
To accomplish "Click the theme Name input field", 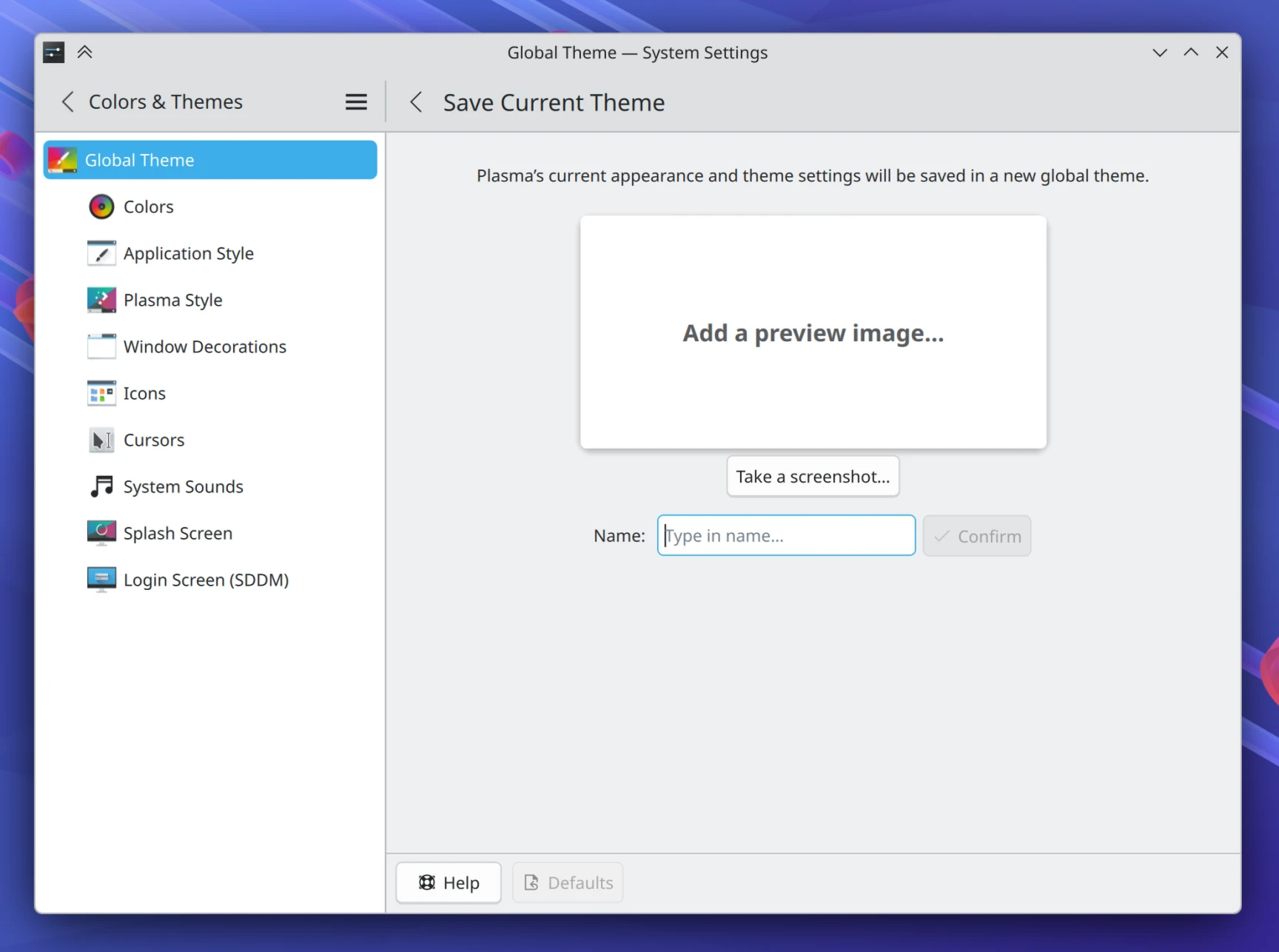I will [x=785, y=535].
